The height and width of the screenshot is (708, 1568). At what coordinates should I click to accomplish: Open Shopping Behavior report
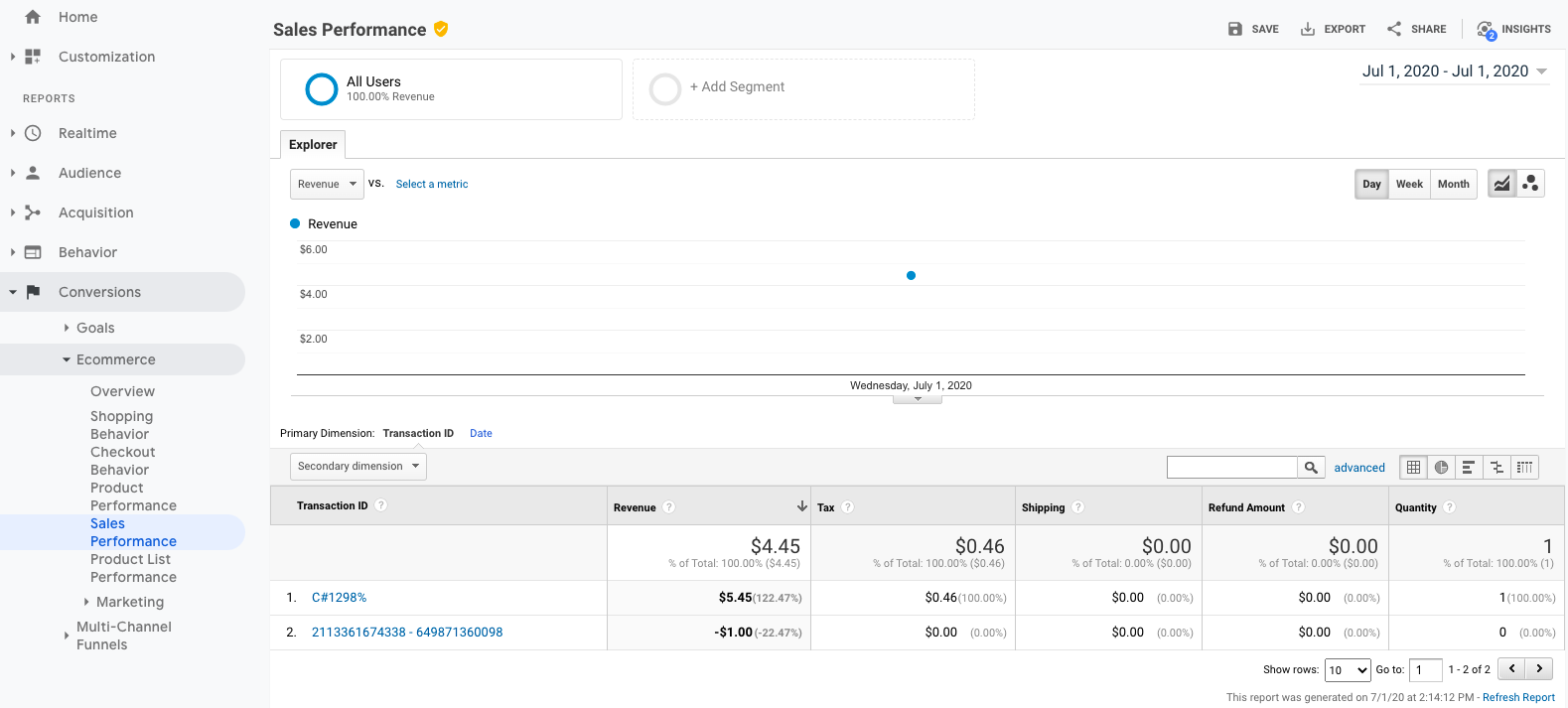coord(121,425)
